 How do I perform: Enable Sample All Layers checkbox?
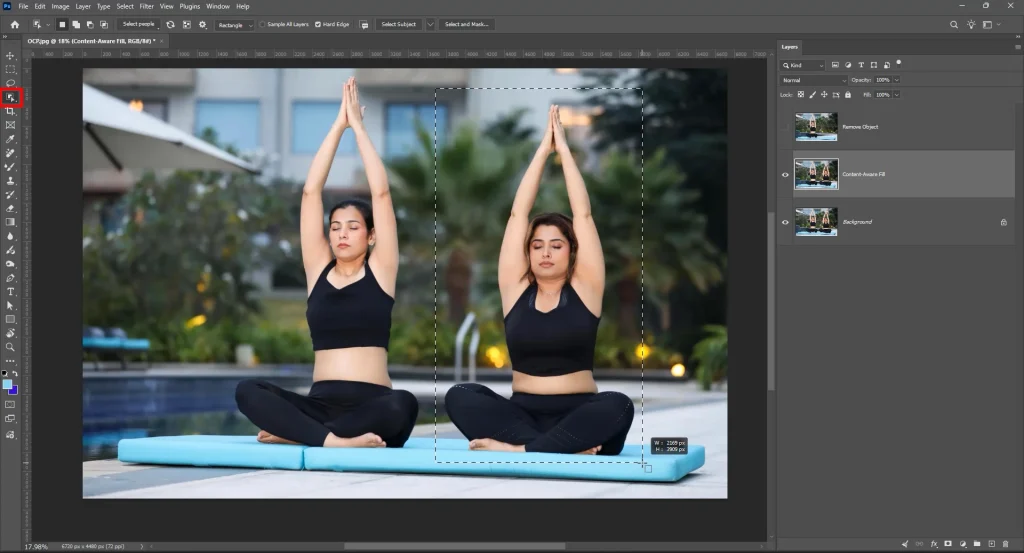tap(263, 25)
